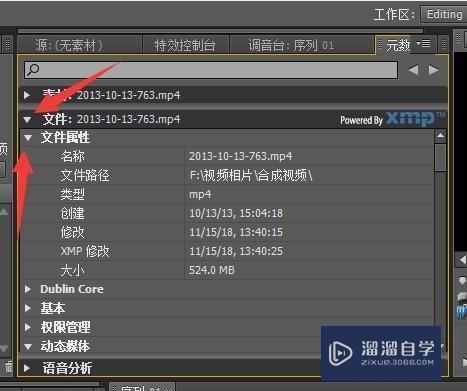Click the 创建 property label
This screenshot has height=391, width=467.
72,213
